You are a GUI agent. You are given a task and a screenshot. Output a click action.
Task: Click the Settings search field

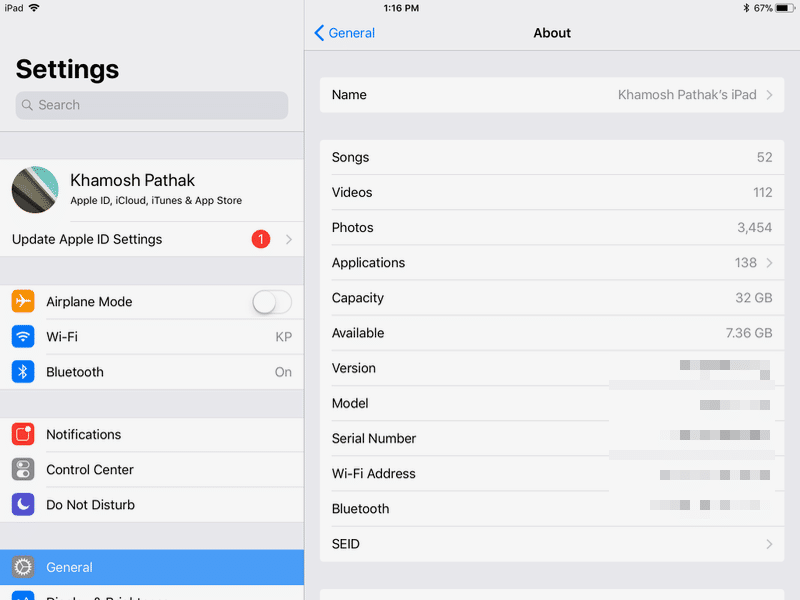point(152,105)
